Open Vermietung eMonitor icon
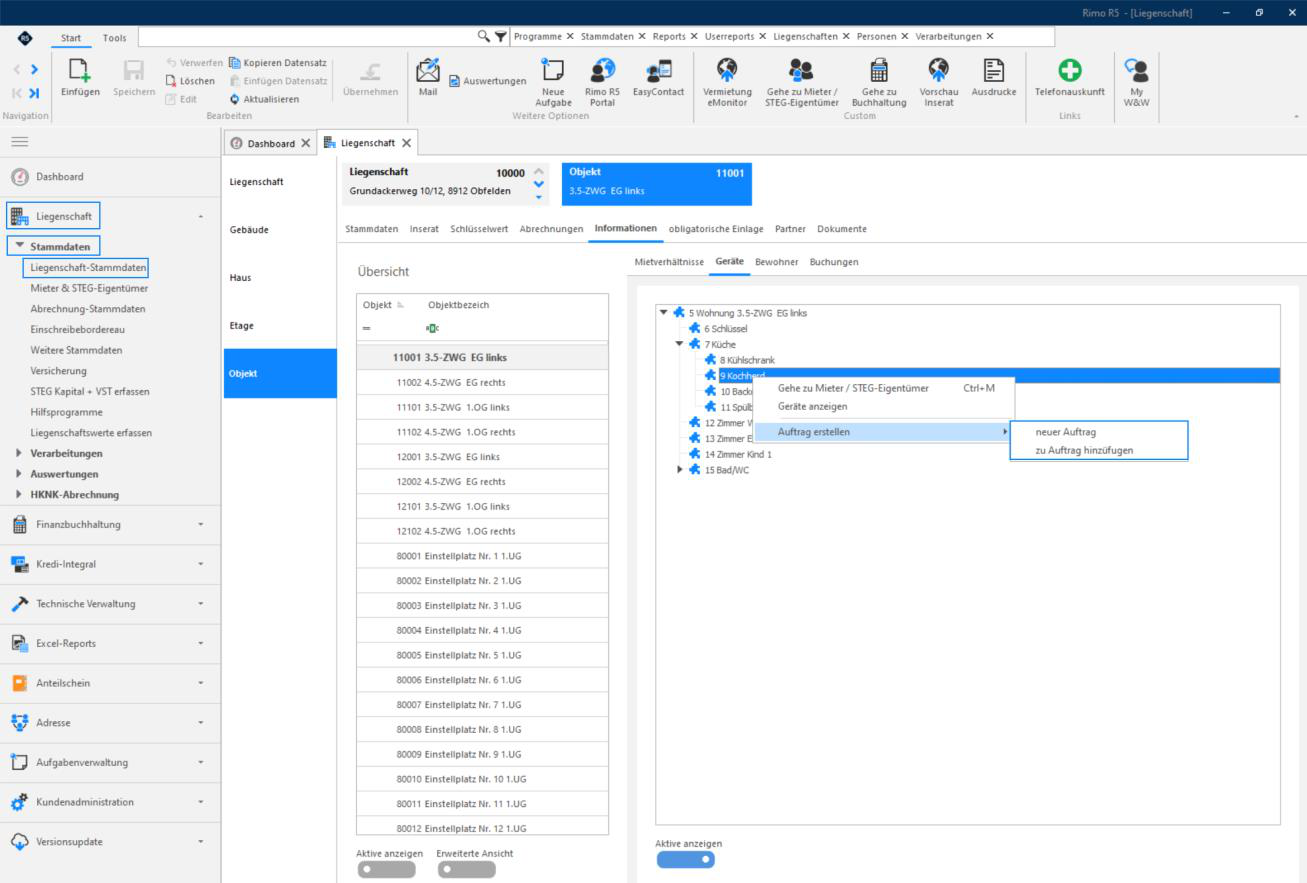Screen dimensions: 1307x883 point(727,69)
